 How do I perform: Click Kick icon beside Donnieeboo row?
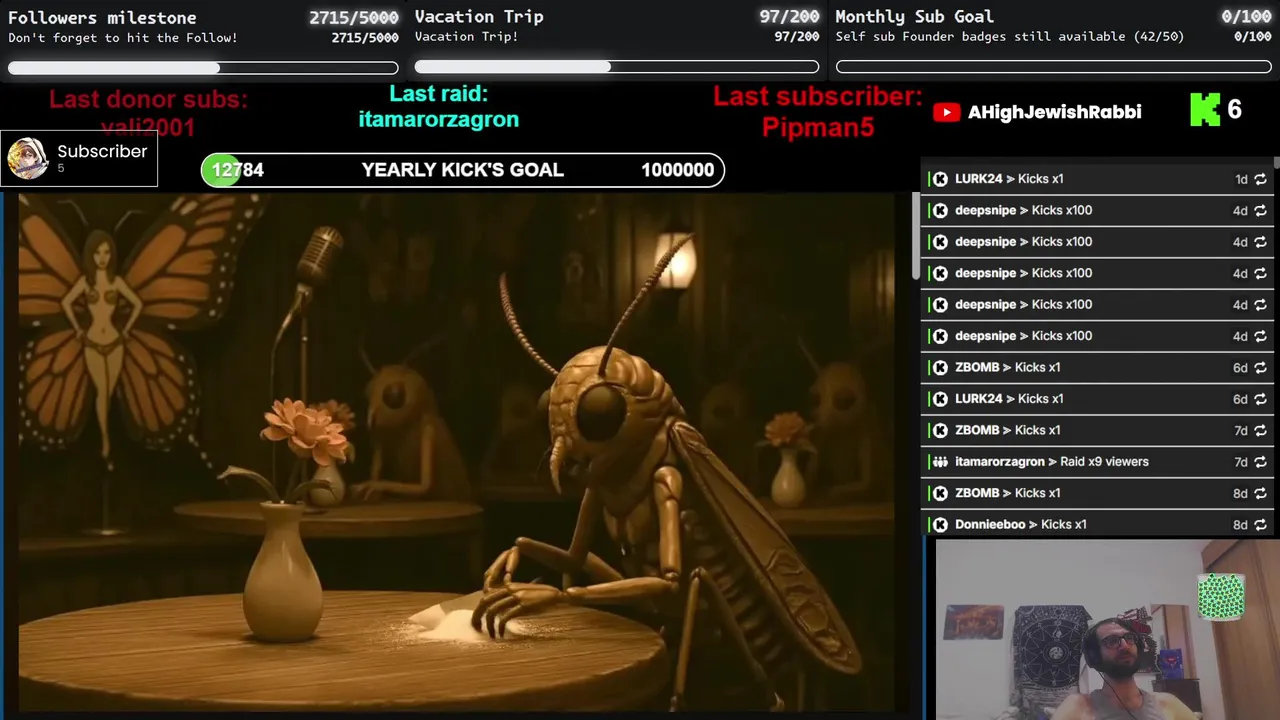click(940, 524)
